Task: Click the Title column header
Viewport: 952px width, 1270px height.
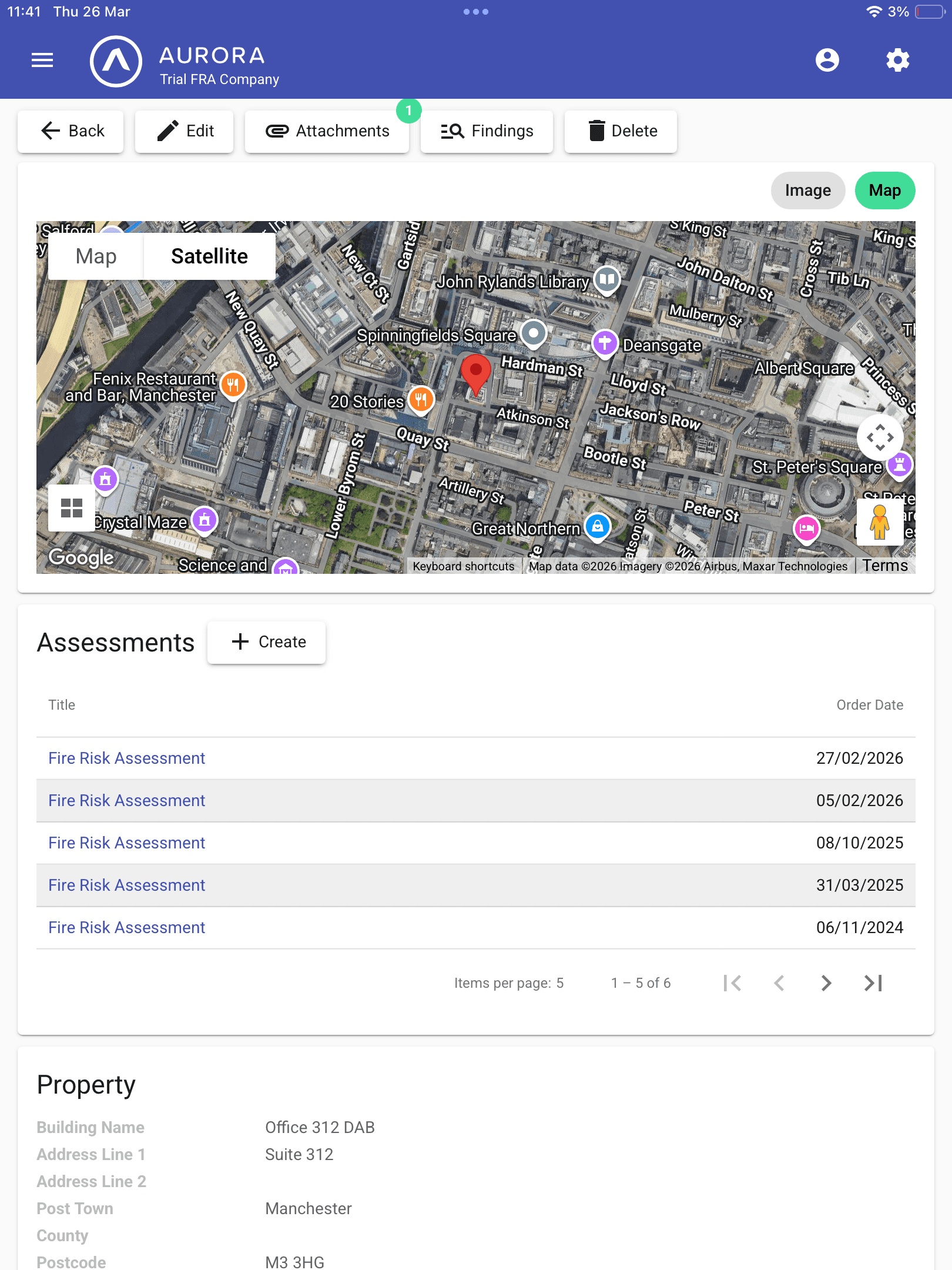Action: point(62,705)
